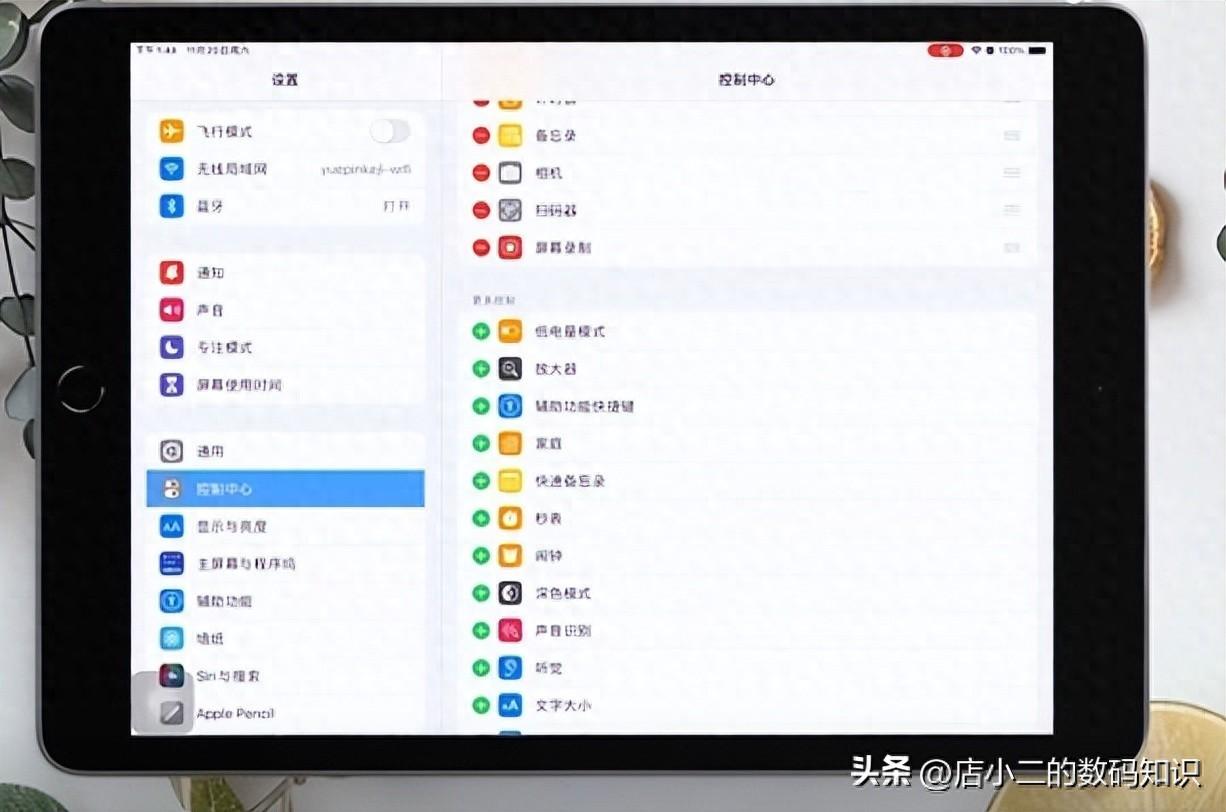The height and width of the screenshot is (812, 1226).
Task: Toggle Airplane Mode (飞行模式) switch
Action: click(x=389, y=131)
